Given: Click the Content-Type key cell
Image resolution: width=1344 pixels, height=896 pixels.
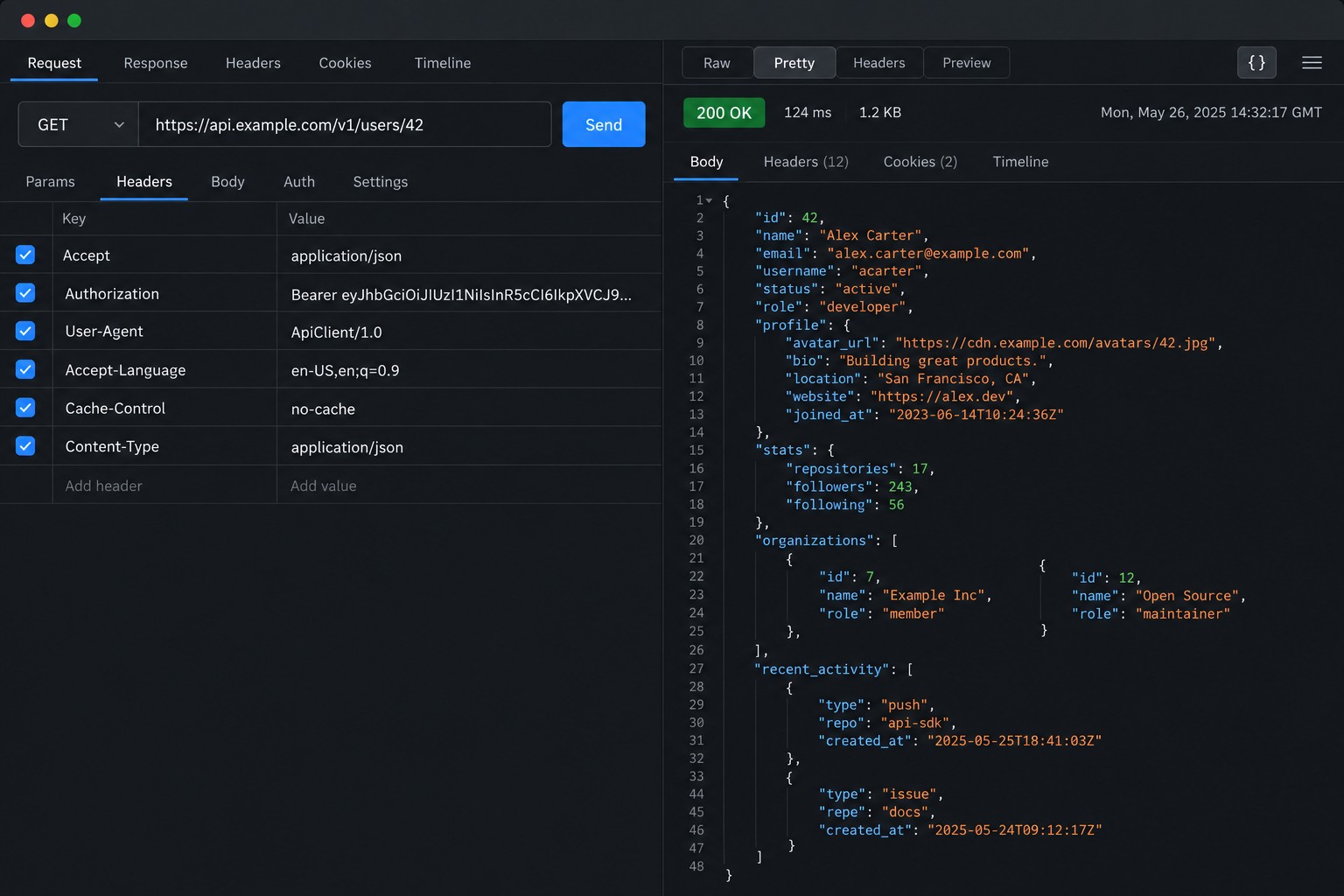Looking at the screenshot, I should pyautogui.click(x=164, y=446).
